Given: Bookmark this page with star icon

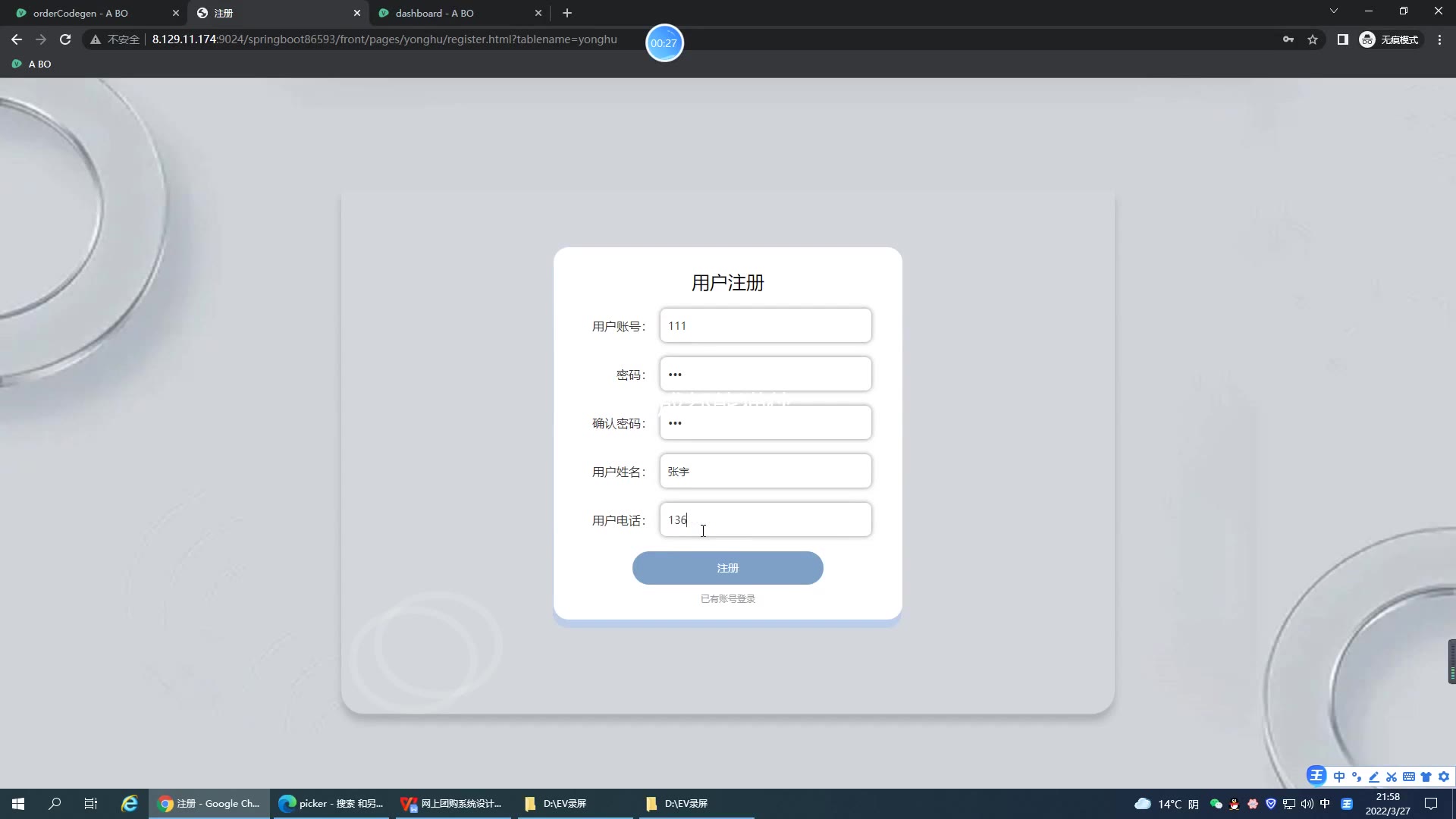Looking at the screenshot, I should [1313, 39].
